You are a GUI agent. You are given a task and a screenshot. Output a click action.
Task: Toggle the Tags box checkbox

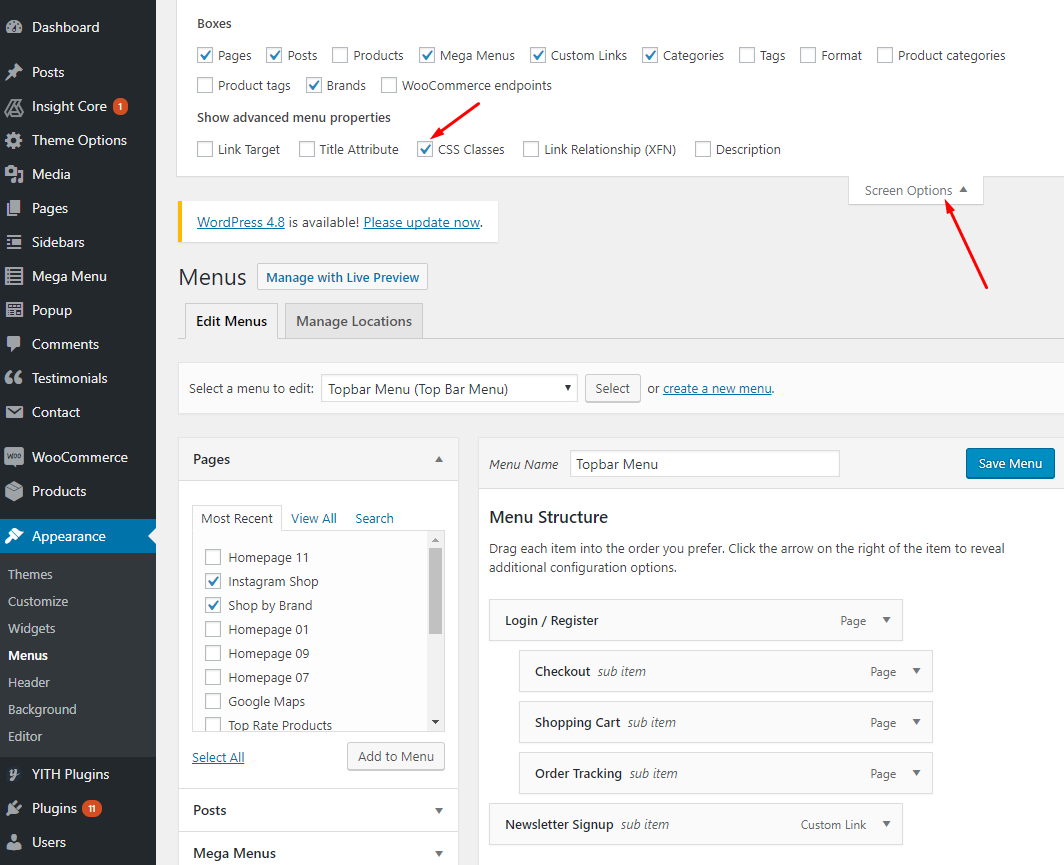pos(746,55)
